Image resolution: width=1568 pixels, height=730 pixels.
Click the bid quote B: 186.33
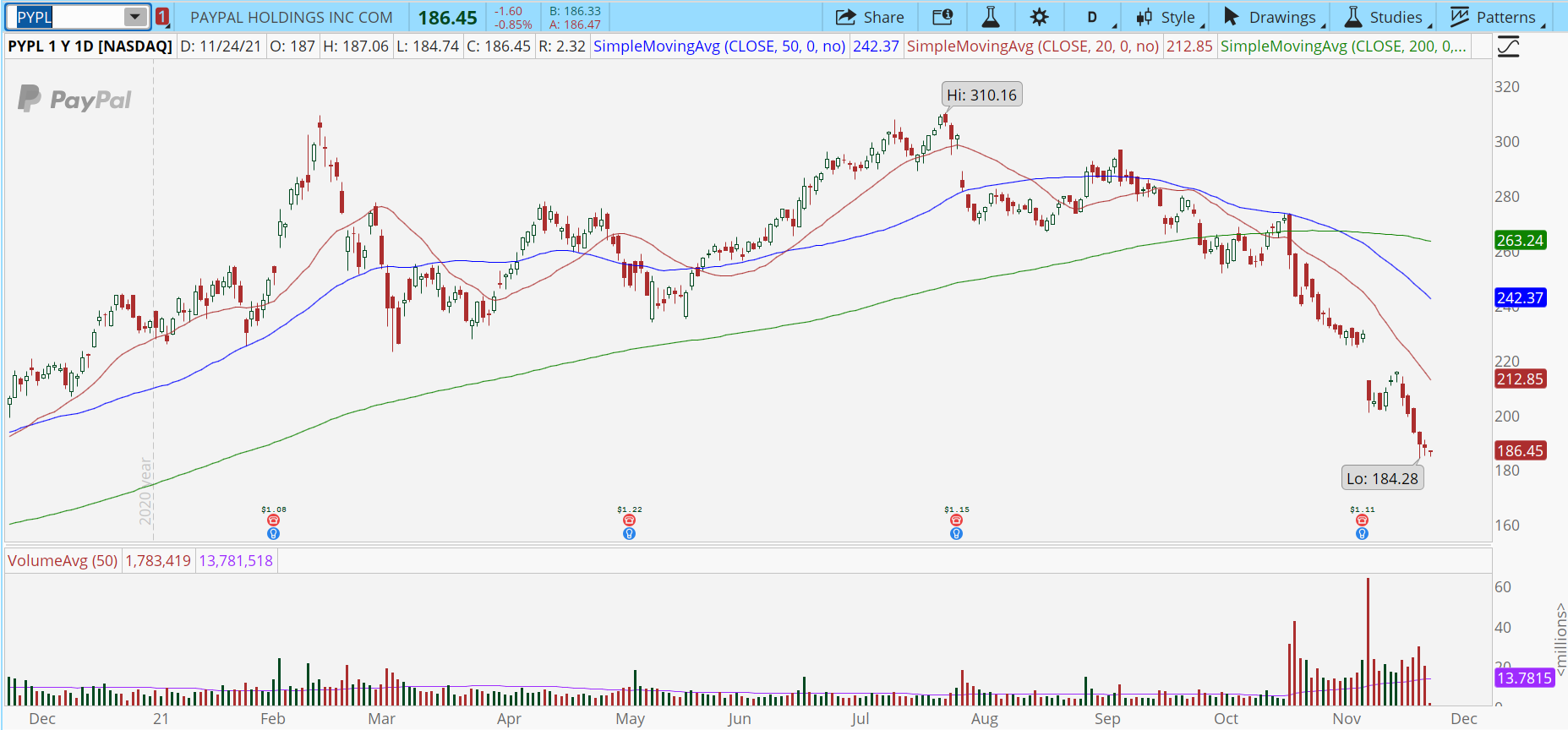pyautogui.click(x=575, y=11)
